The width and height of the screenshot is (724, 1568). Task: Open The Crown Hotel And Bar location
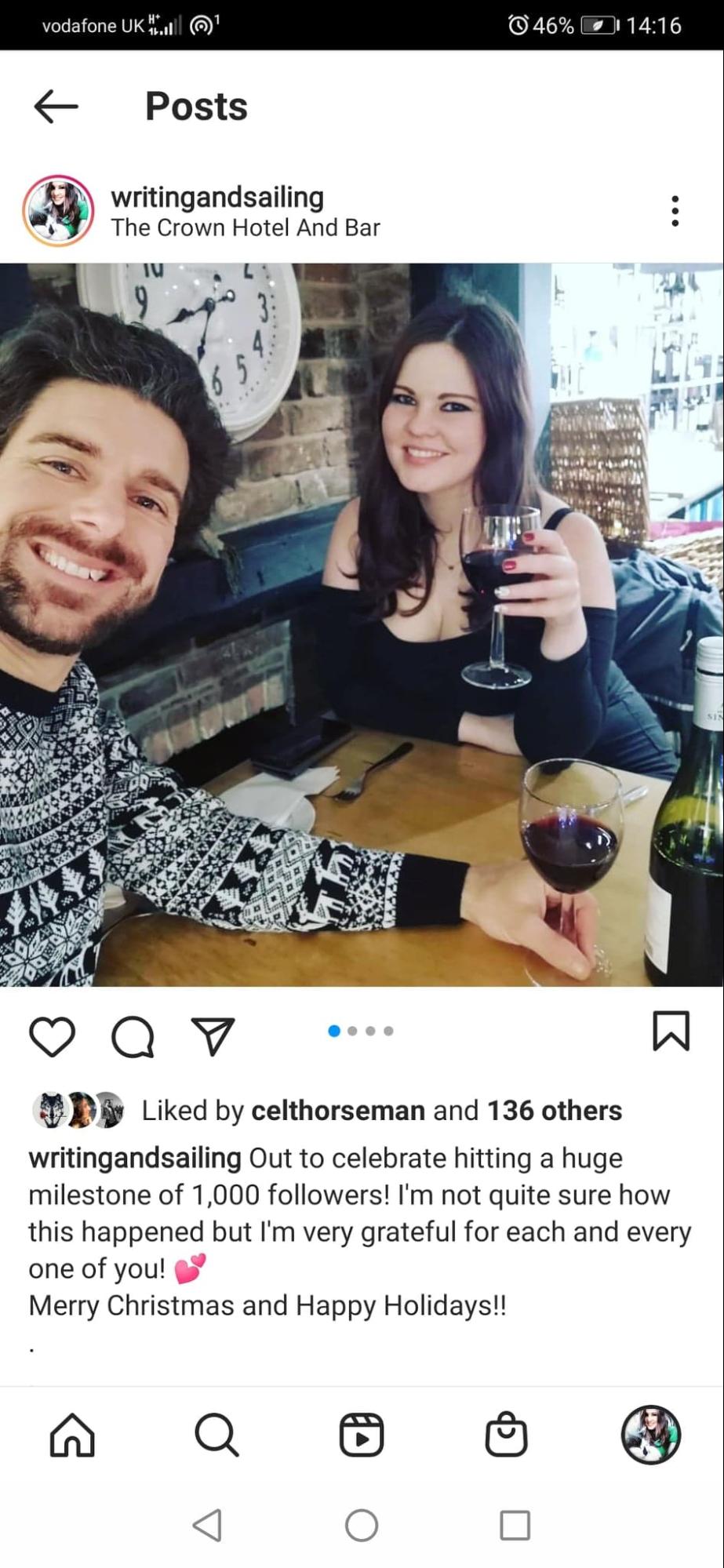pos(246,227)
